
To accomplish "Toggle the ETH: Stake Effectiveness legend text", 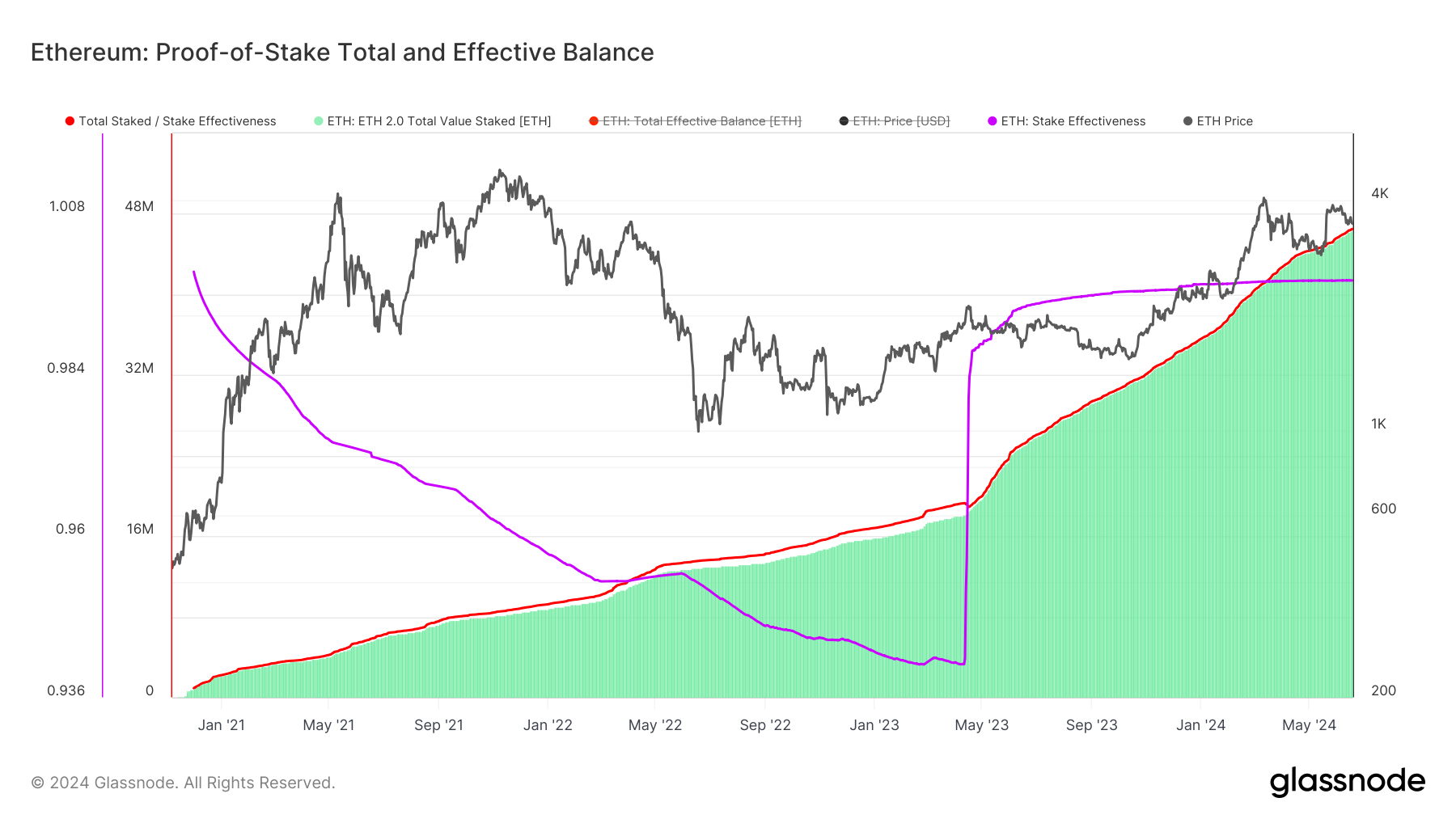I will 1073,121.
